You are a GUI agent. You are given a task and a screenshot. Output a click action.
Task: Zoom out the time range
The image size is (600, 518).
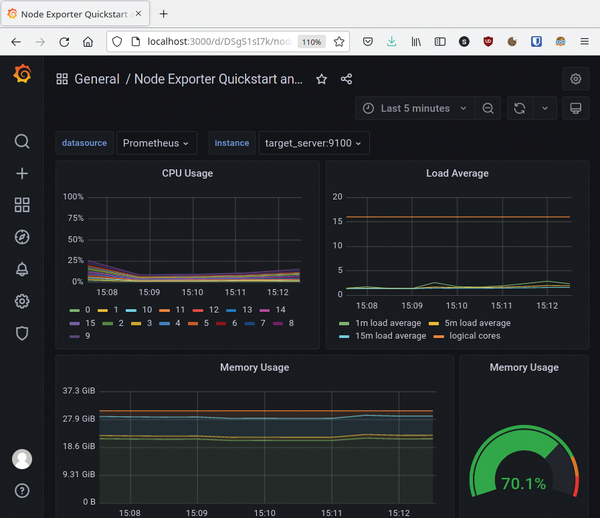[488, 108]
